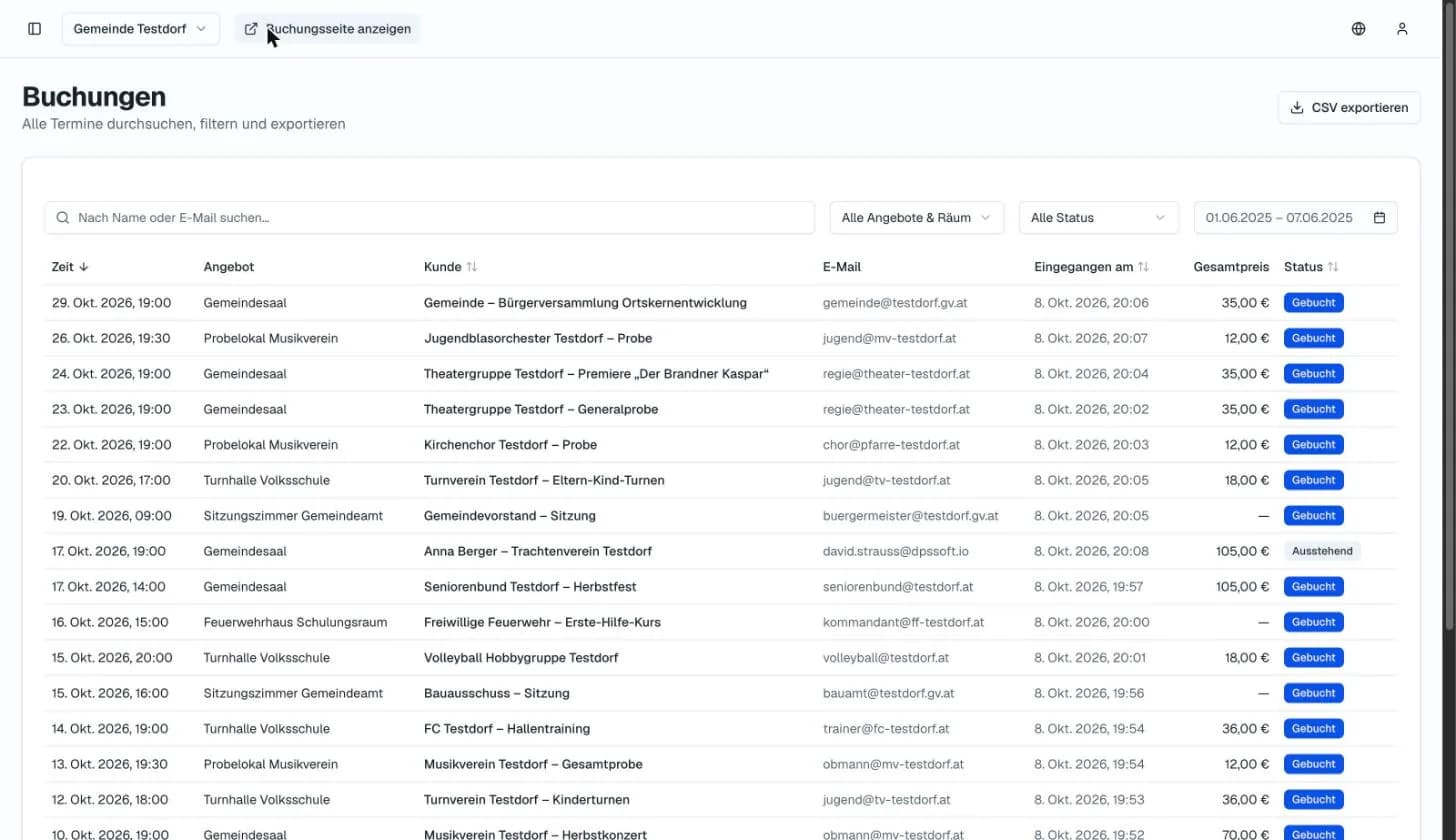Click Theatergruppe Testdorf – Premiere „Der Brandner Kaspar“
This screenshot has height=840, width=1456.
point(596,374)
